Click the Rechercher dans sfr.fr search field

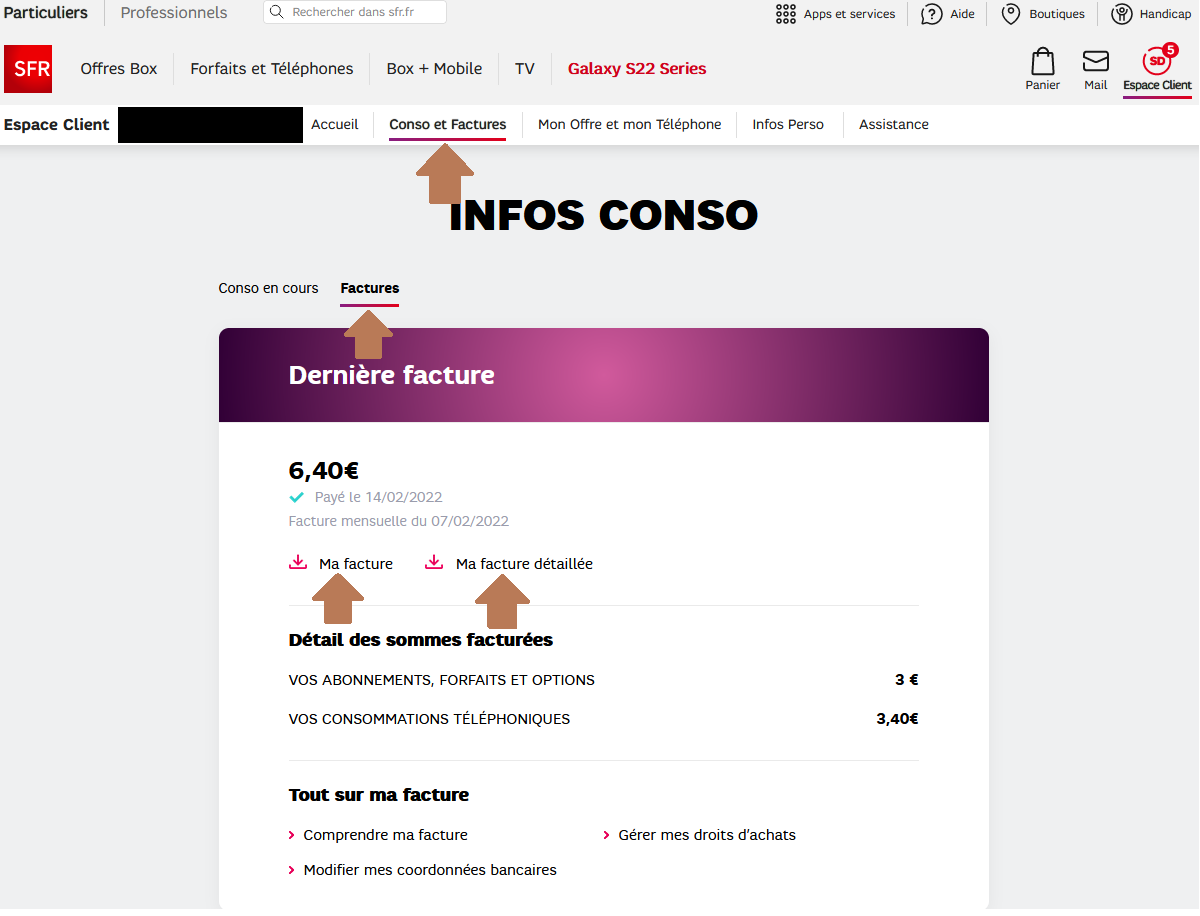tap(355, 12)
